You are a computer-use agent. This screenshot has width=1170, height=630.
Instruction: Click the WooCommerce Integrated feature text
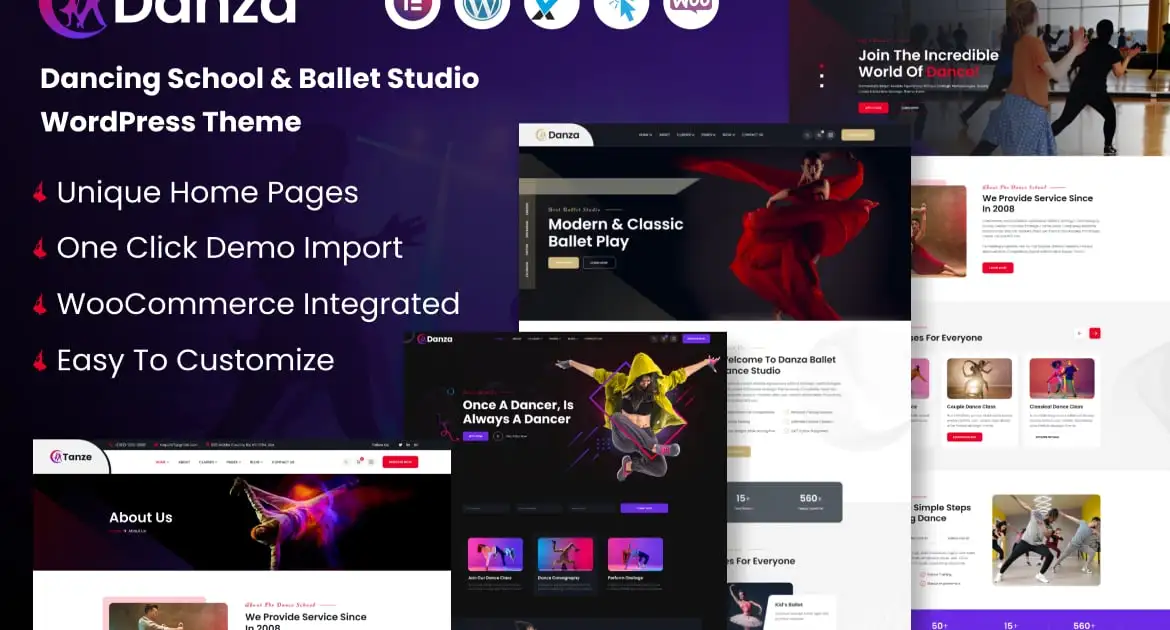point(258,305)
